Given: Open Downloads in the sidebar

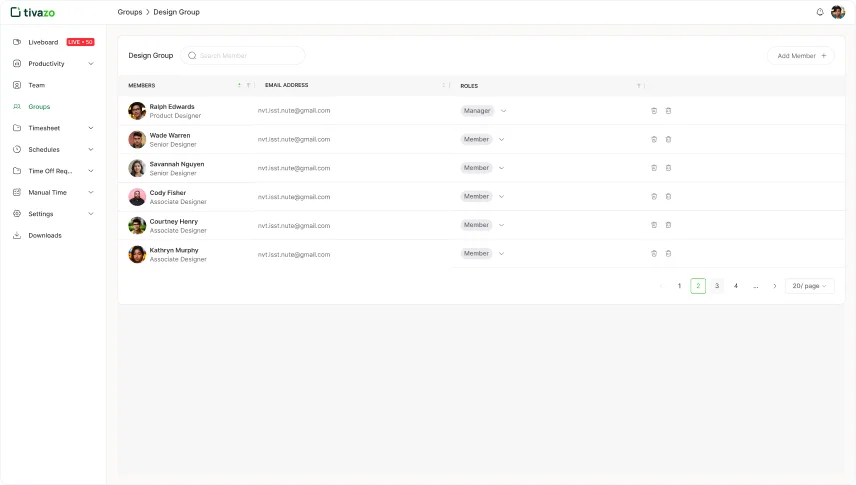Looking at the screenshot, I should (x=44, y=236).
